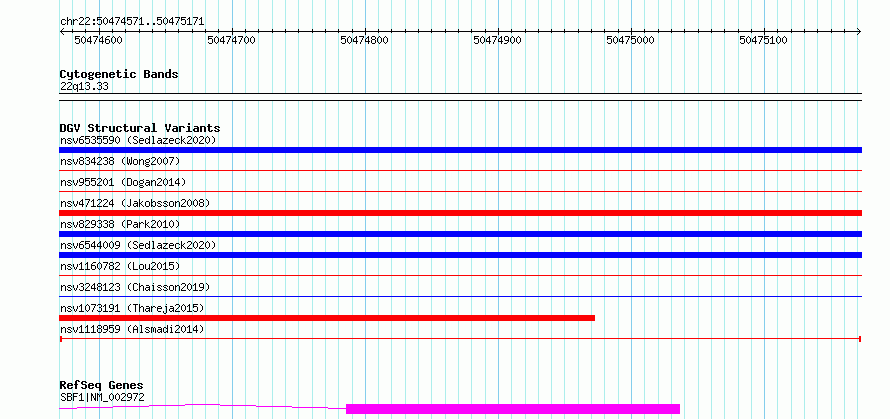Open variant nsv1073191 (Thareja2015) label

click(132, 308)
